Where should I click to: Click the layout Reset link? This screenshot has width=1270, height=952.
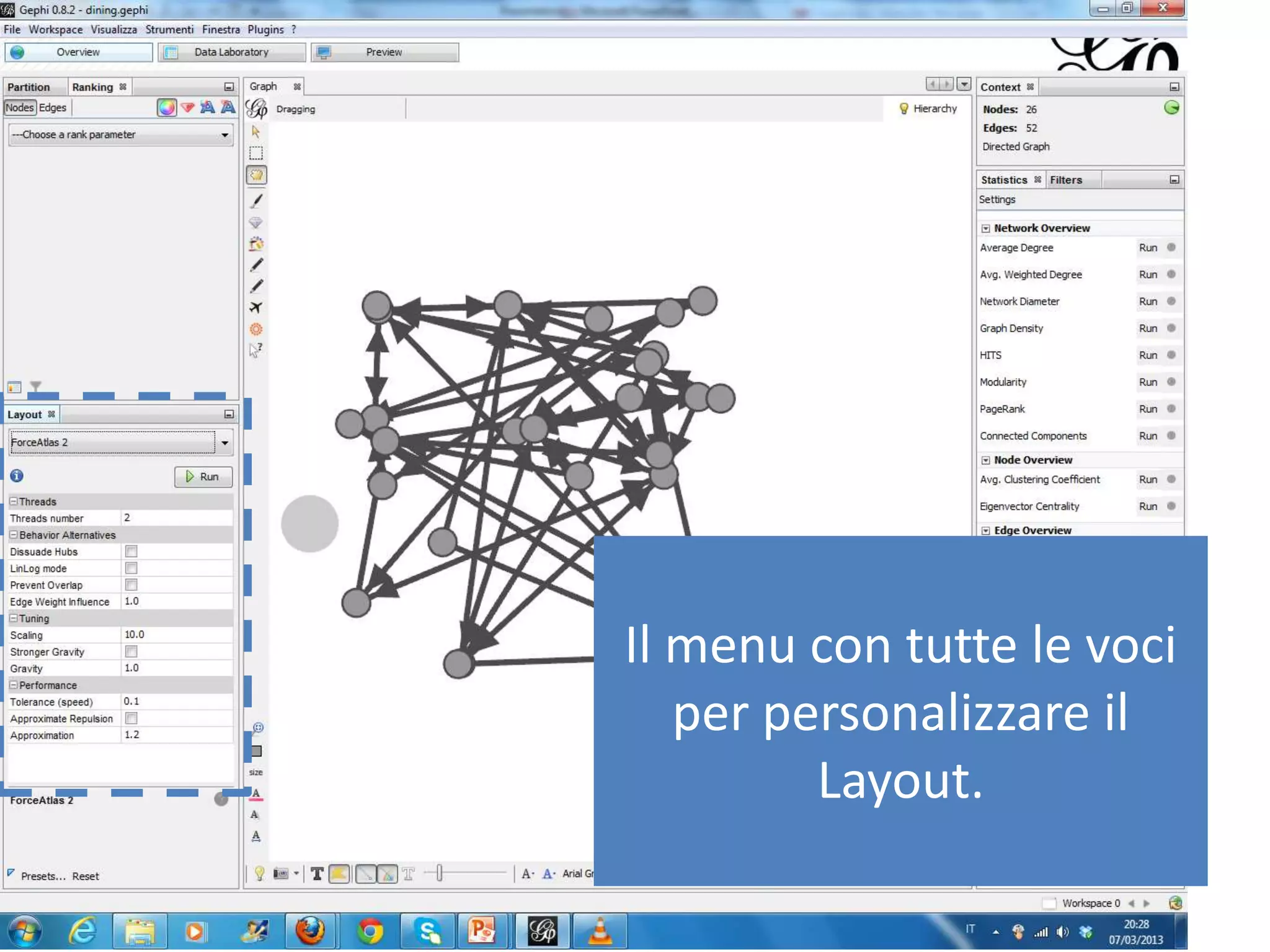tap(86, 876)
